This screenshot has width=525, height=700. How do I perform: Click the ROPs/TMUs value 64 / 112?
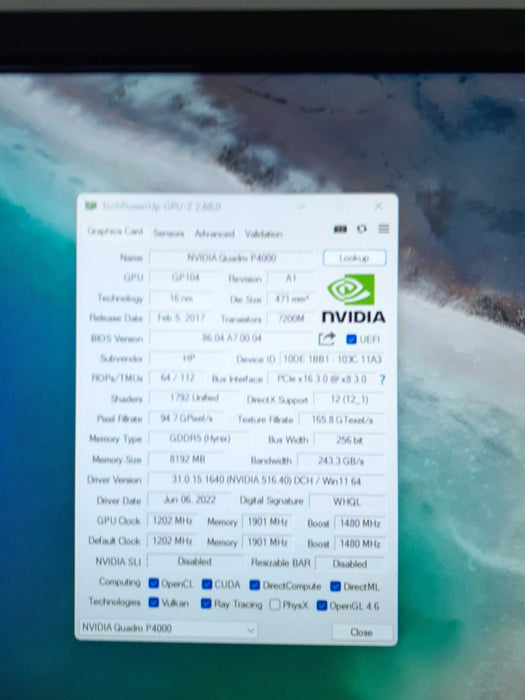coord(177,378)
